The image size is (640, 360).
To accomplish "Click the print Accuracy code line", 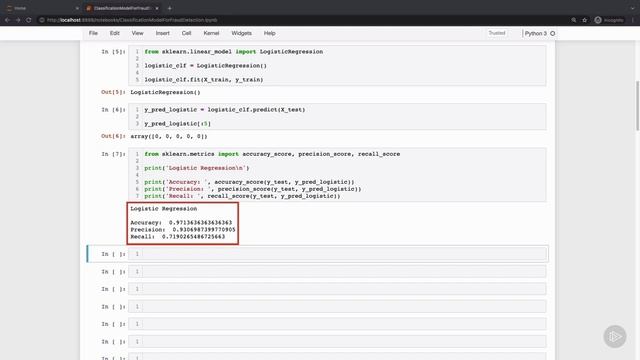I will click(x=249, y=182).
